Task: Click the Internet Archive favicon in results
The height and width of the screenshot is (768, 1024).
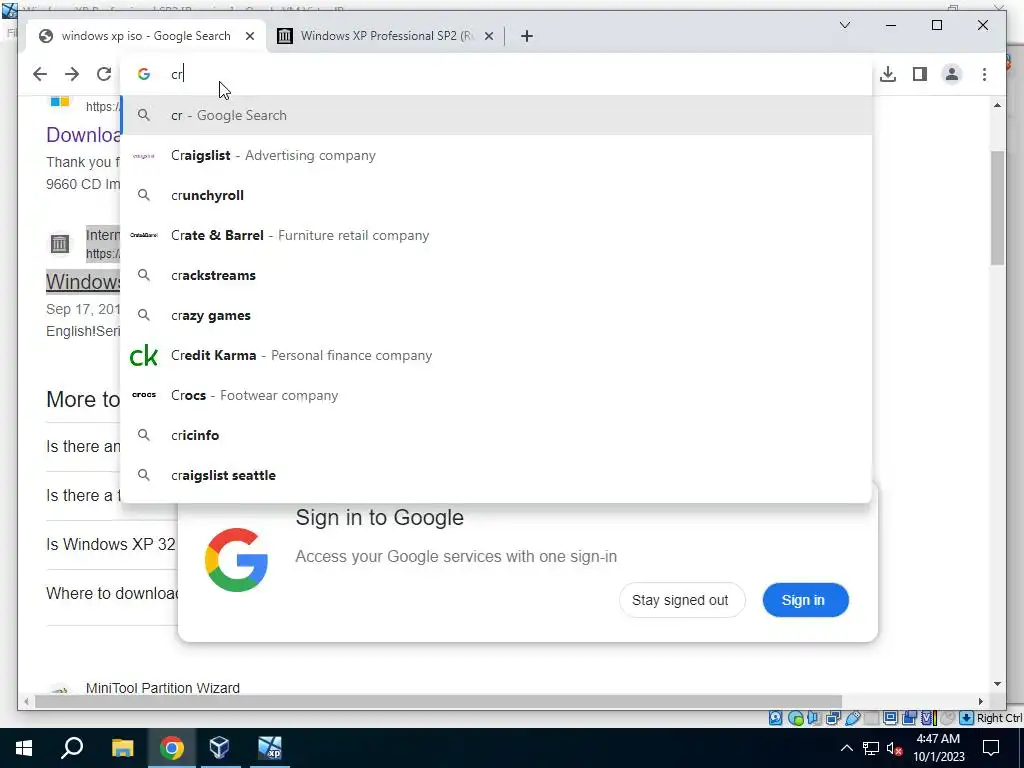Action: click(x=59, y=244)
